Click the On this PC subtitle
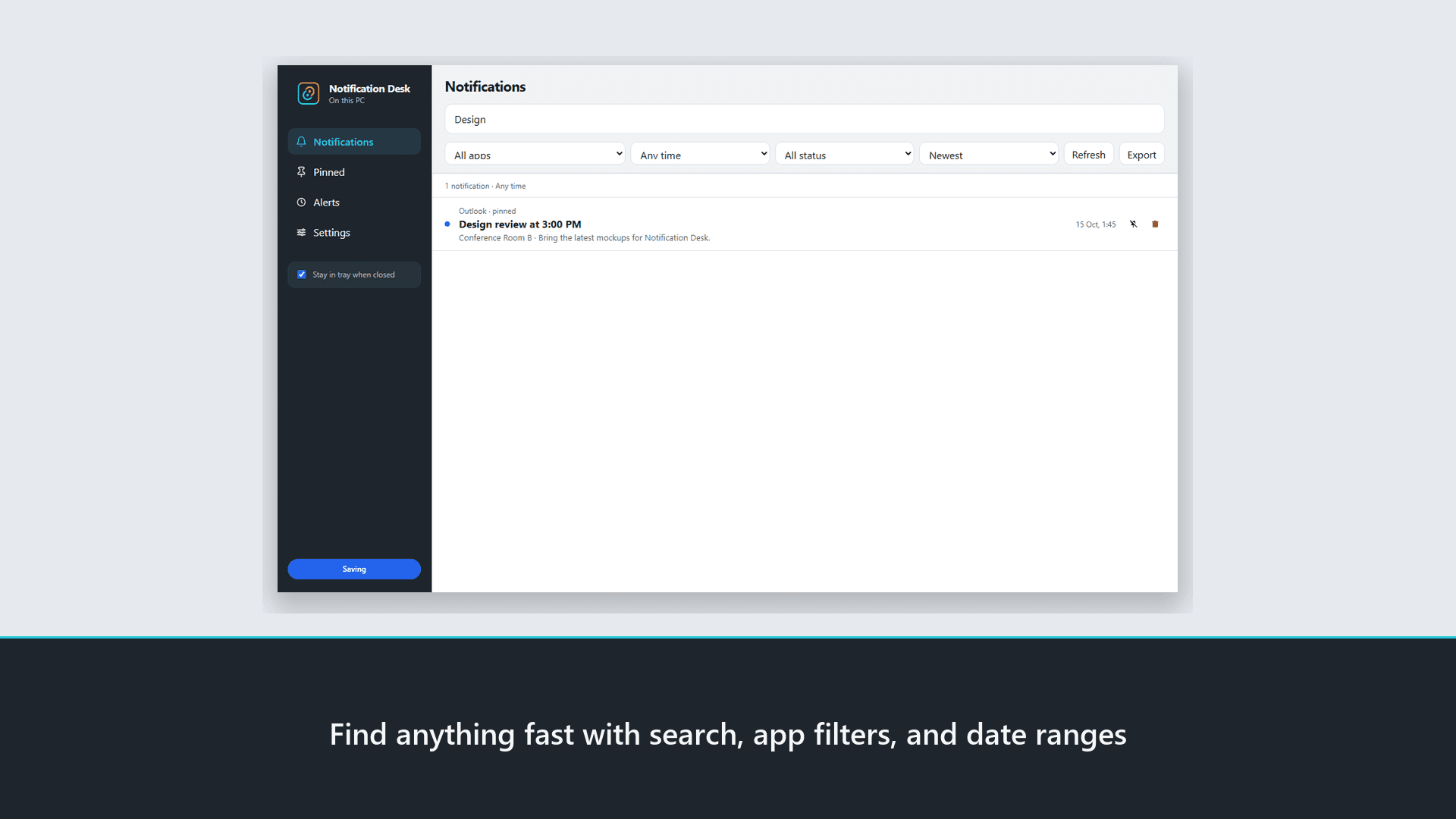1456x819 pixels. pos(347,100)
